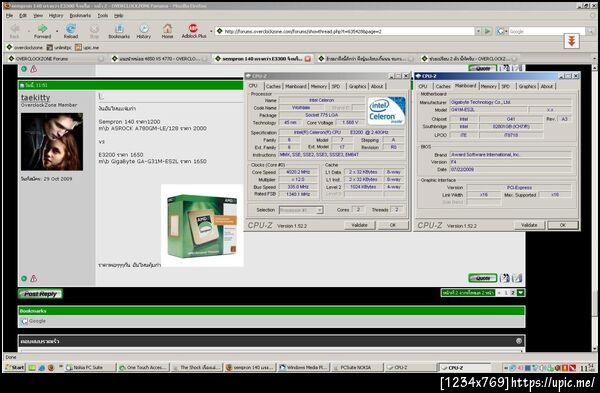The image size is (600, 393).
Task: Switch to the last browser tab on the right
Action: (x=469, y=59)
